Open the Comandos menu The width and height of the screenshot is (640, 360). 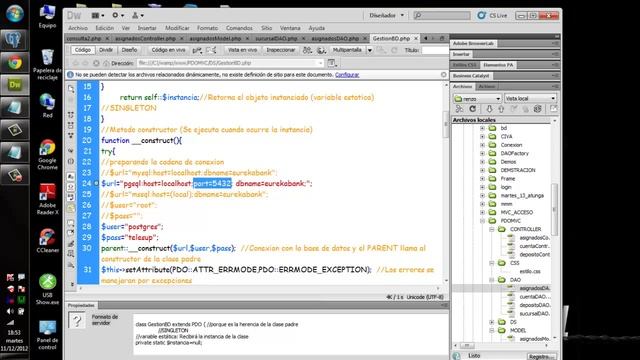pos(239,28)
